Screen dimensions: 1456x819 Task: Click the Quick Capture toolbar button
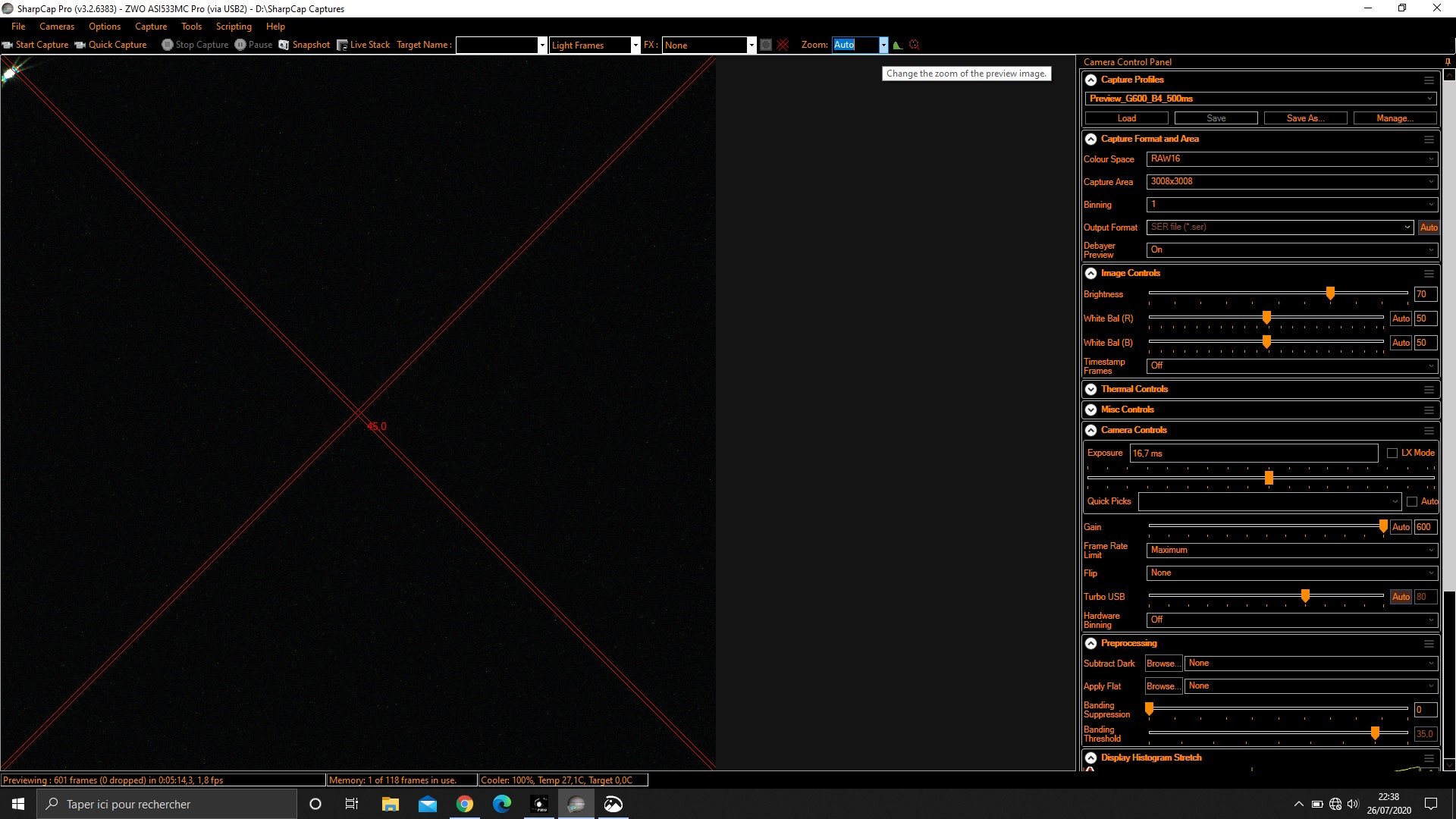(111, 45)
